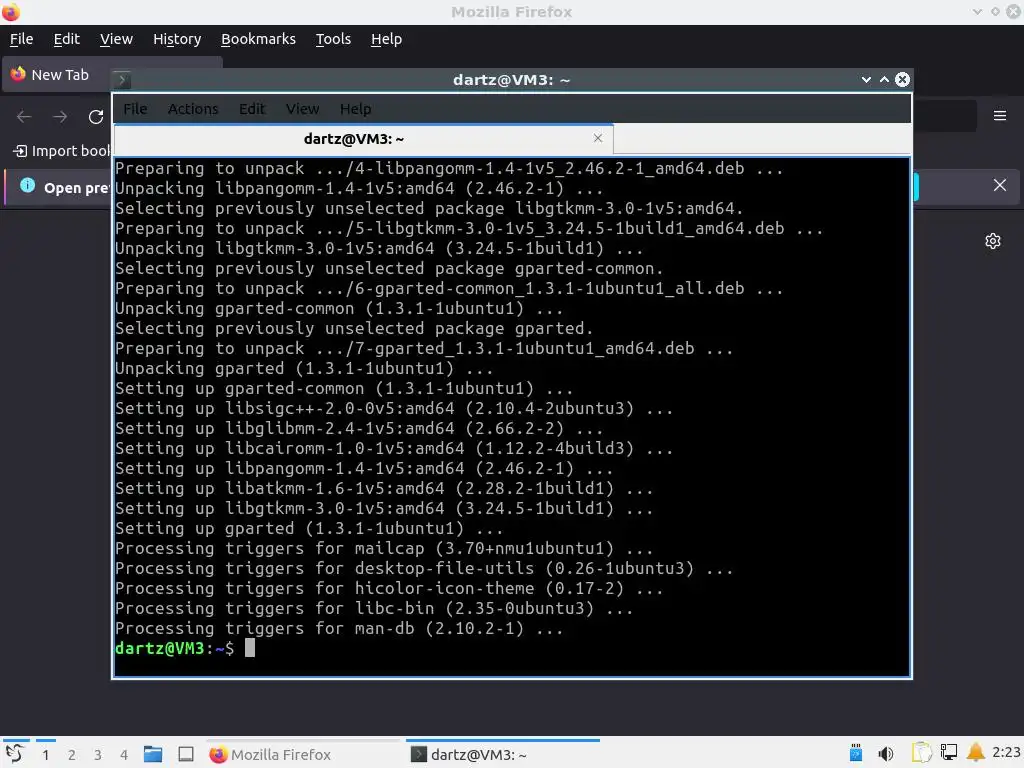Switch to workspace 4
This screenshot has height=768, width=1024.
pos(124,755)
